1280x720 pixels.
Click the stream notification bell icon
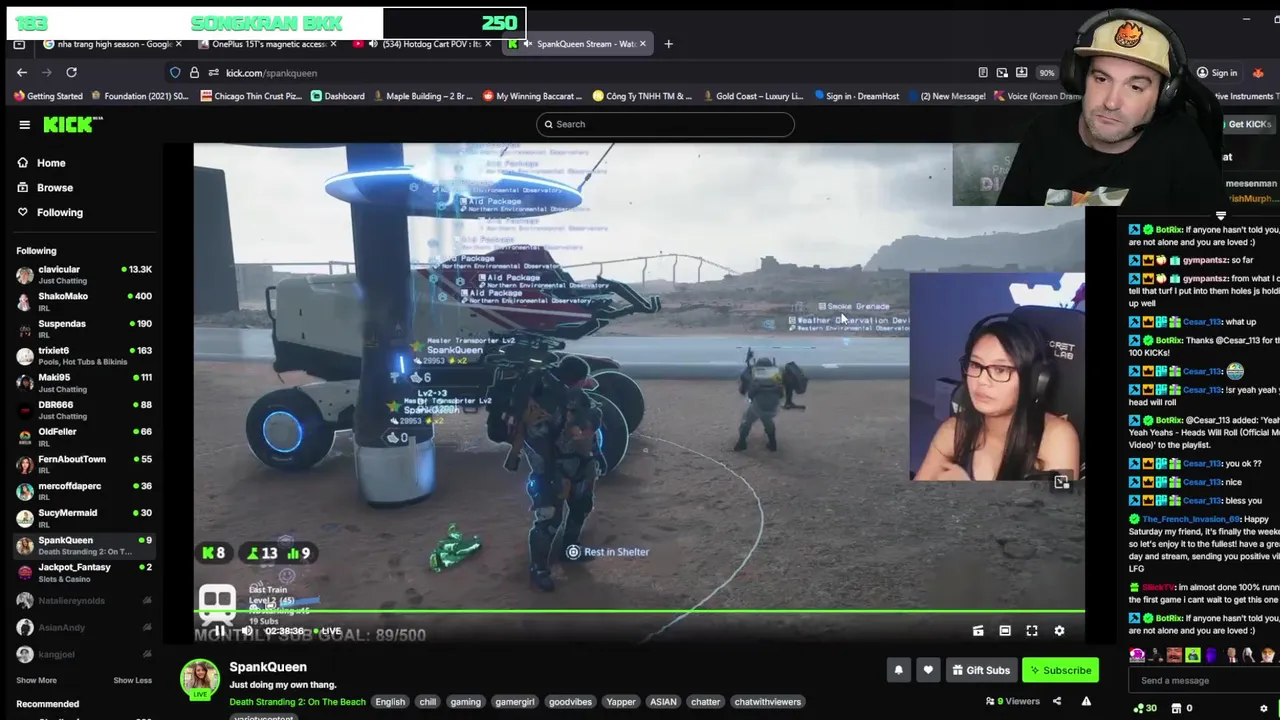(898, 670)
